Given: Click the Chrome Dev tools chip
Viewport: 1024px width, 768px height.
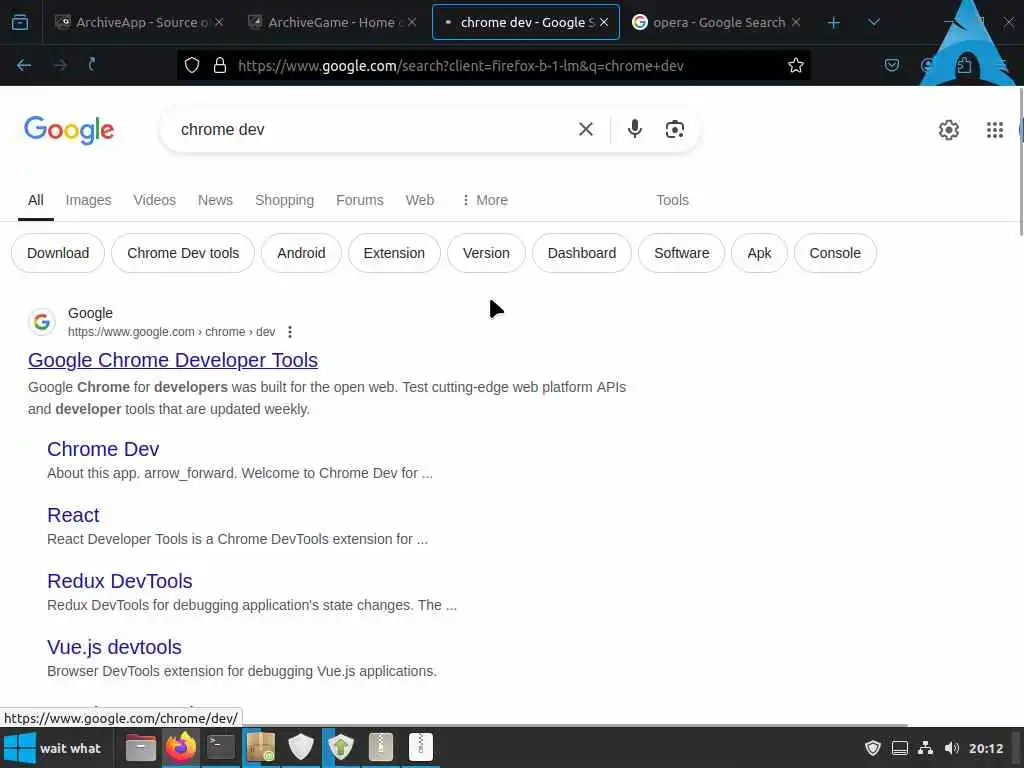Looking at the screenshot, I should (183, 253).
